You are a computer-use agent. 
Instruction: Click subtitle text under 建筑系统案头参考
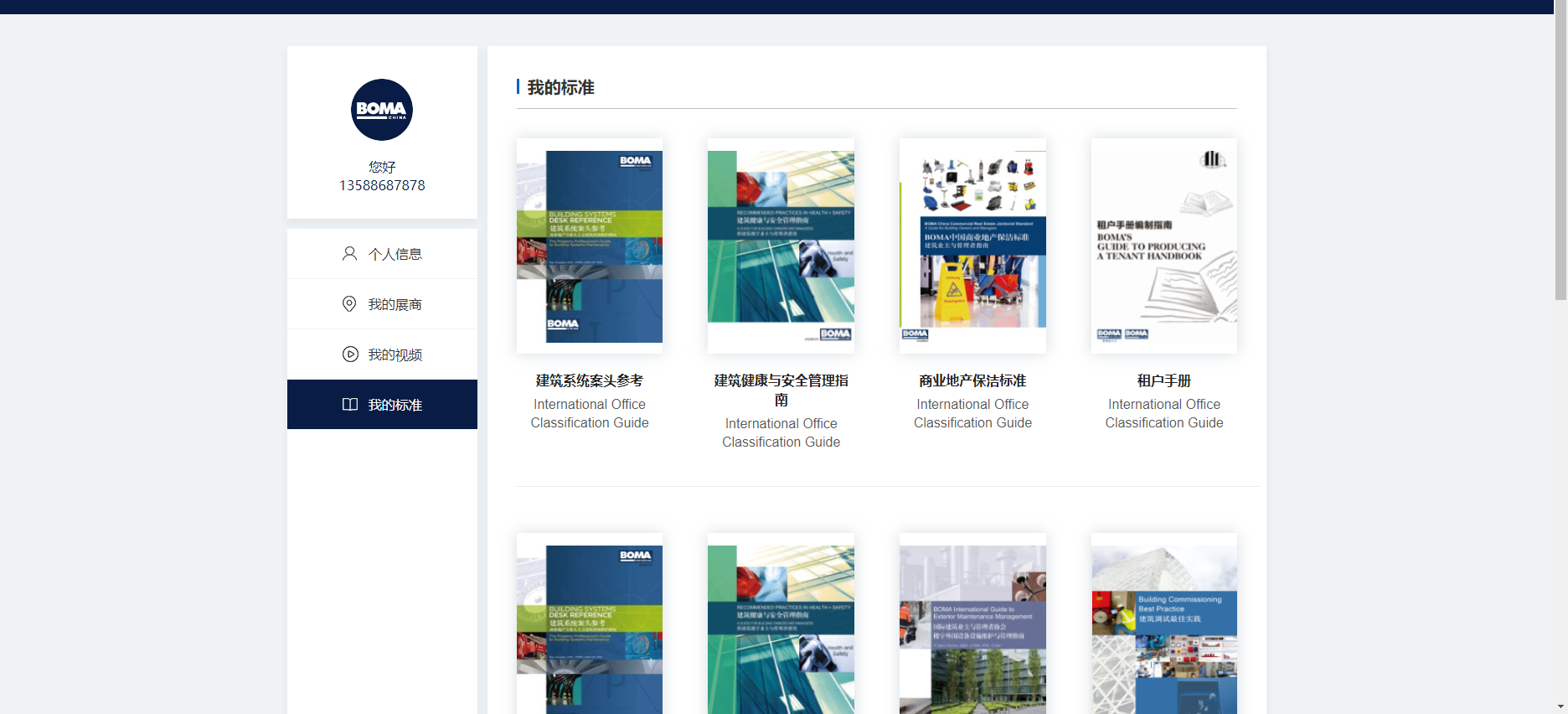pyautogui.click(x=590, y=413)
